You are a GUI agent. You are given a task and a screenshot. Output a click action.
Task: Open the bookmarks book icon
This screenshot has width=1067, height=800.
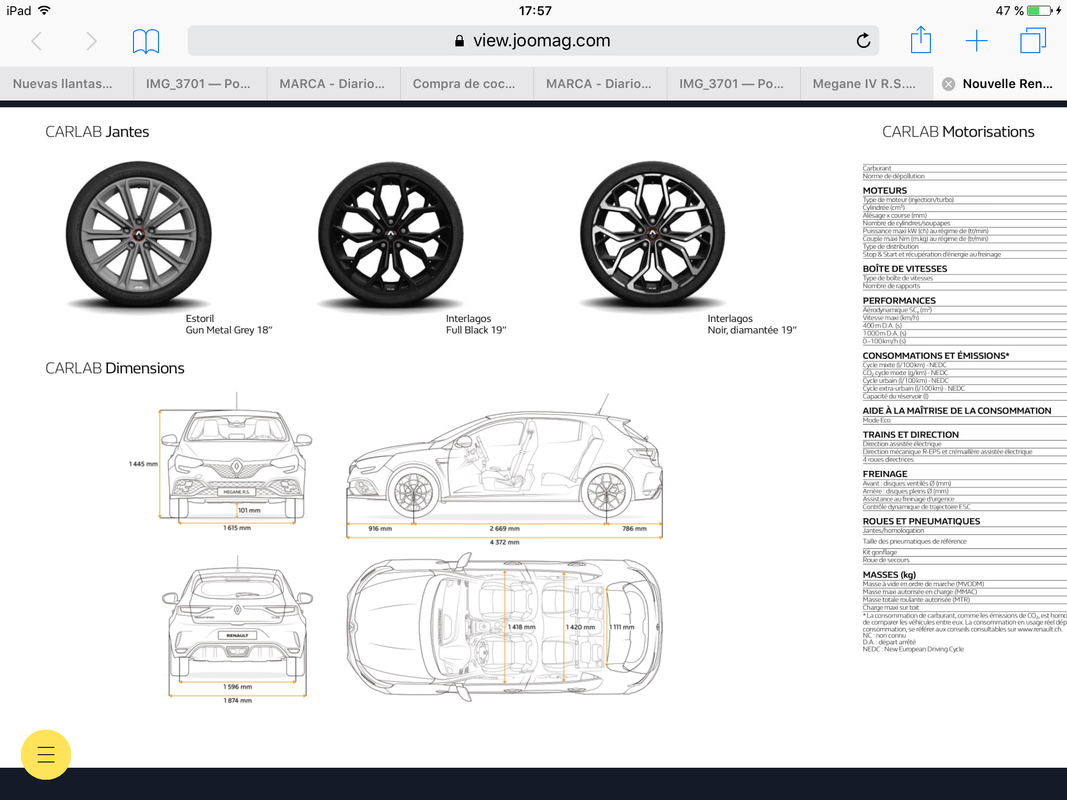pos(146,41)
